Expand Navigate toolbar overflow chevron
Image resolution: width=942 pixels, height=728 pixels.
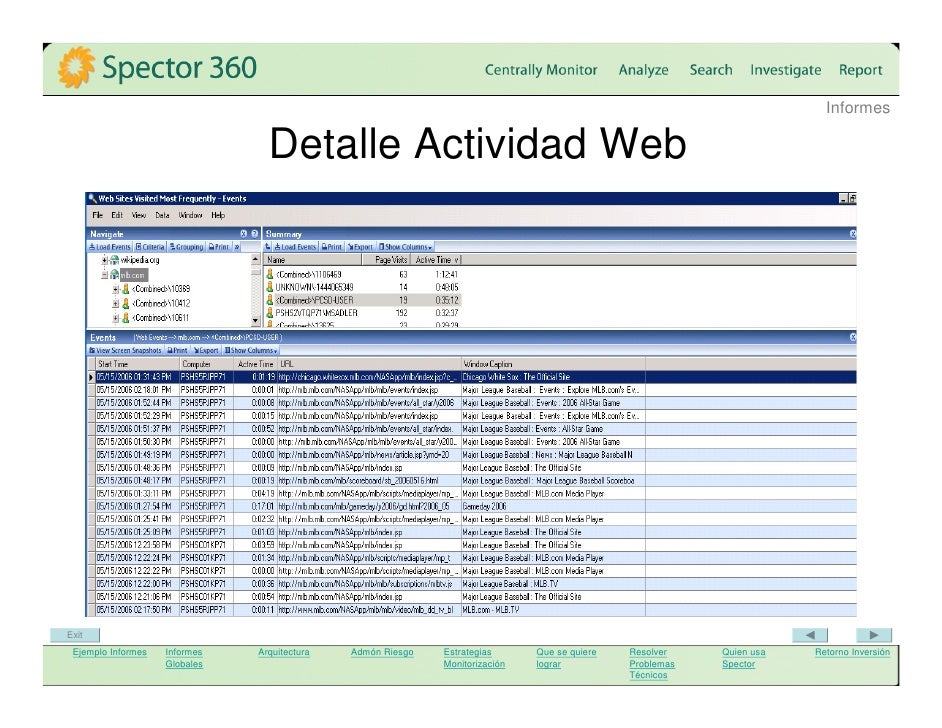[x=237, y=247]
